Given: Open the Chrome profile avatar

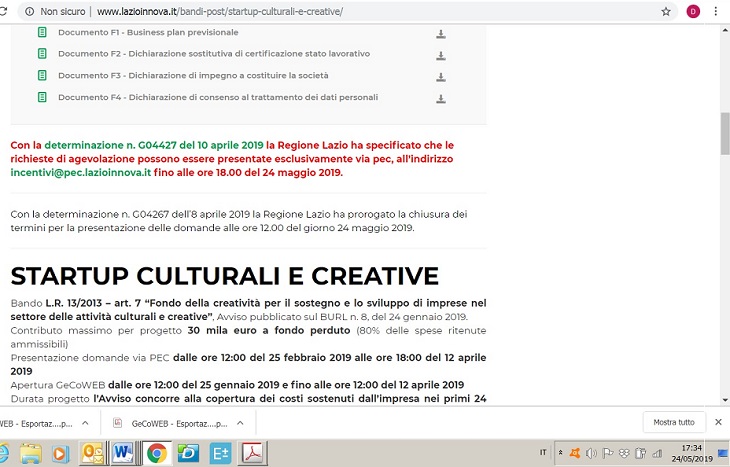Looking at the screenshot, I should (x=693, y=11).
